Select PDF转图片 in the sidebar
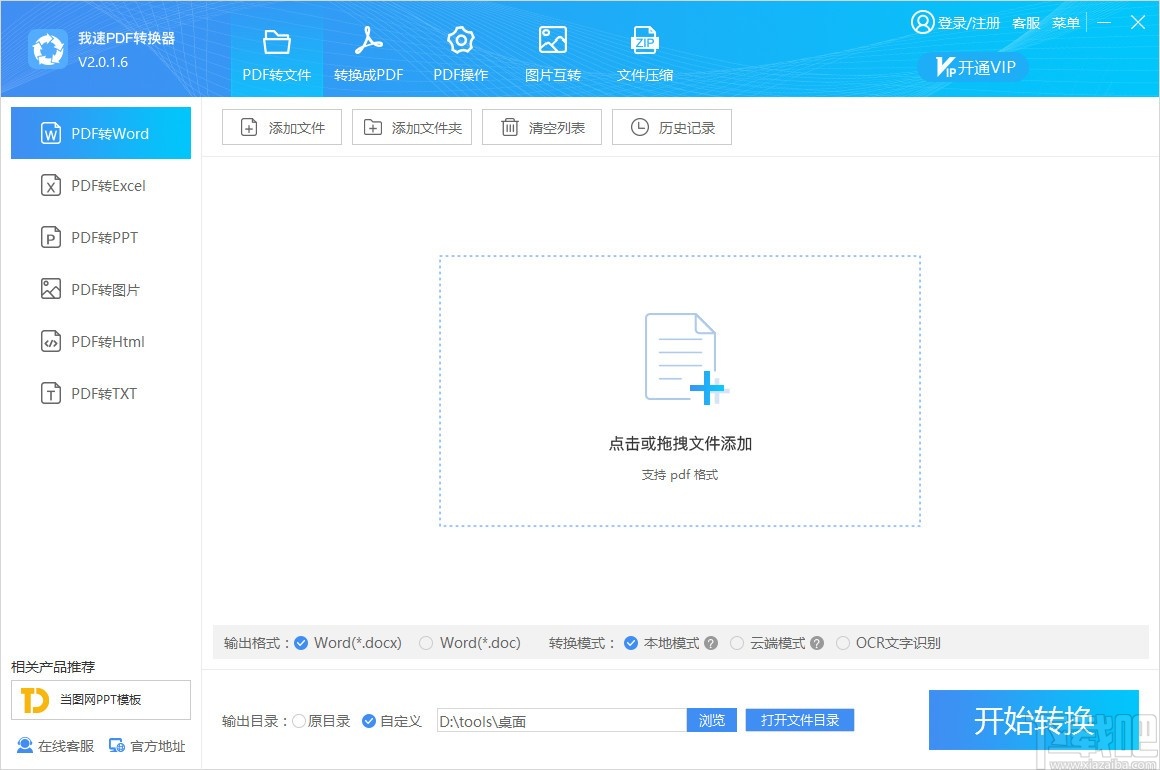 [100, 289]
